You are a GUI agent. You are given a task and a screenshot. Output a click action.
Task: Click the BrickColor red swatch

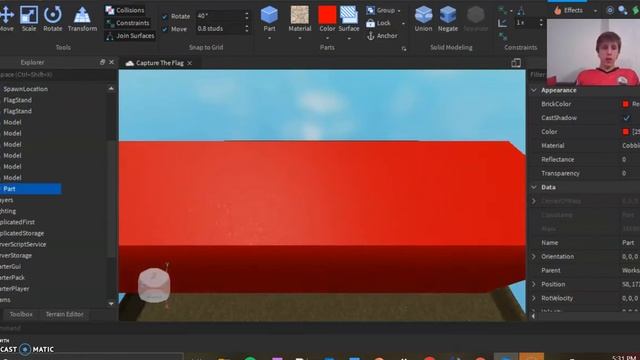tap(626, 104)
